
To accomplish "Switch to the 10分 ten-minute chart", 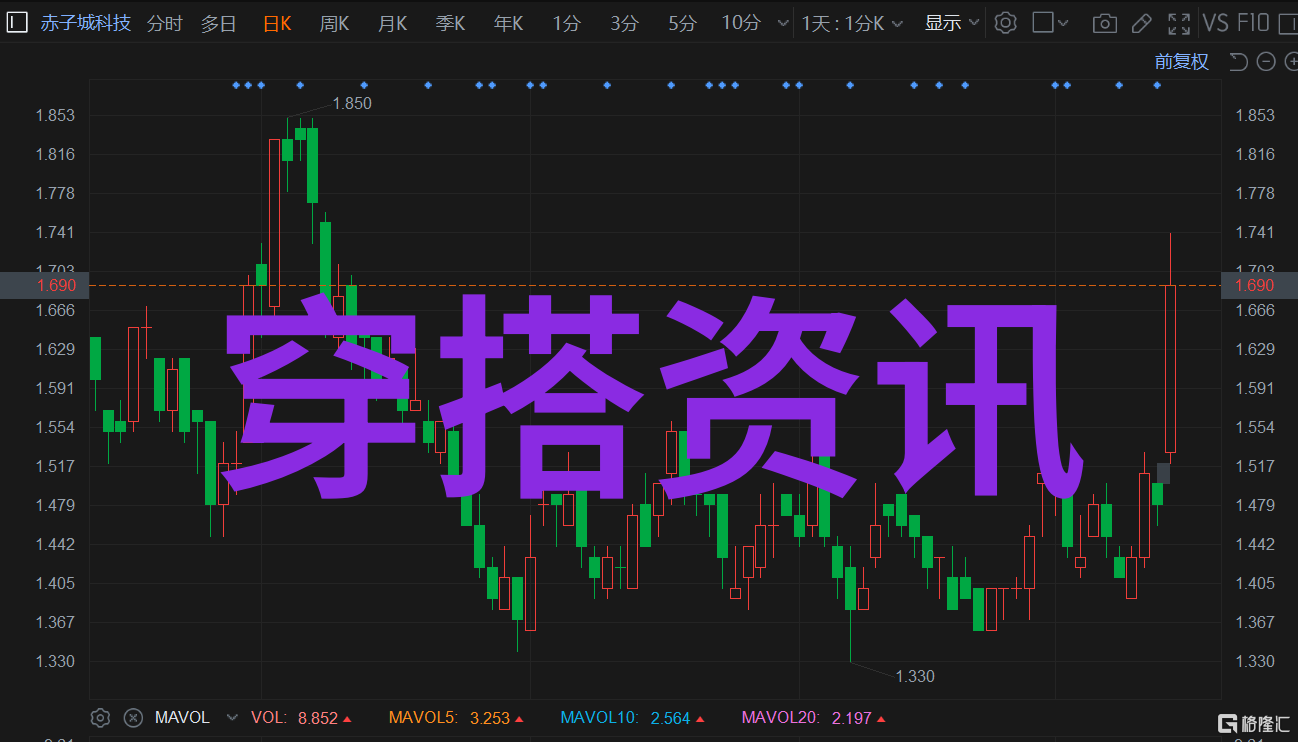I will (741, 23).
